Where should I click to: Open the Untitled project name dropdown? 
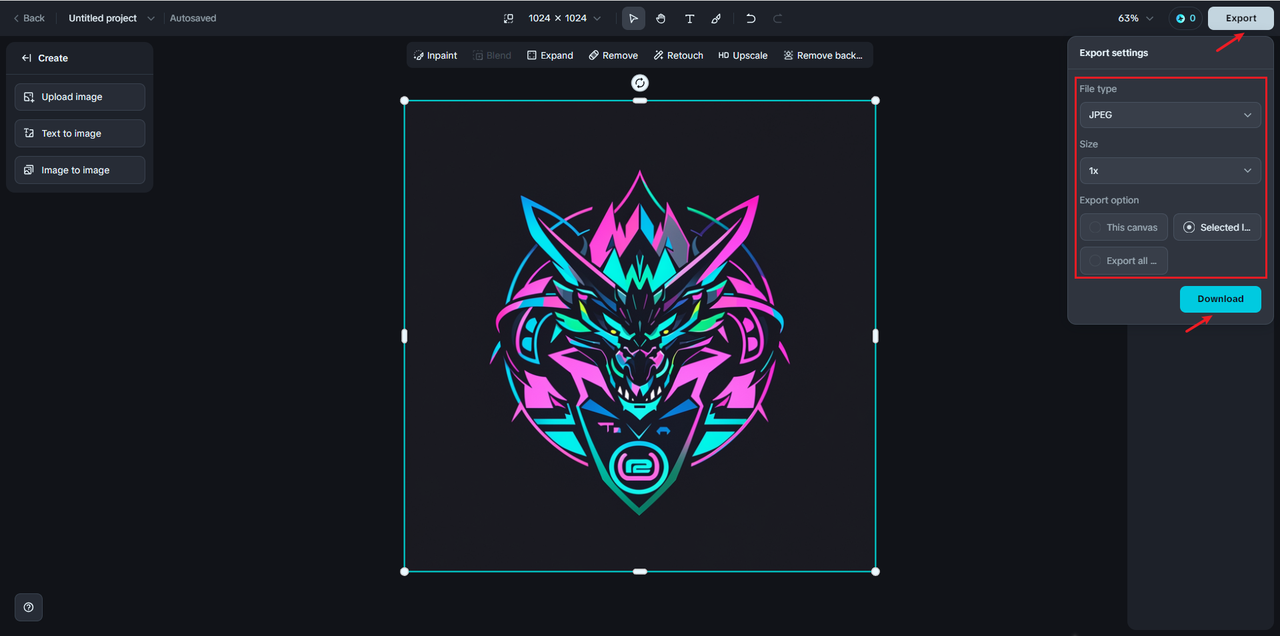(x=112, y=18)
